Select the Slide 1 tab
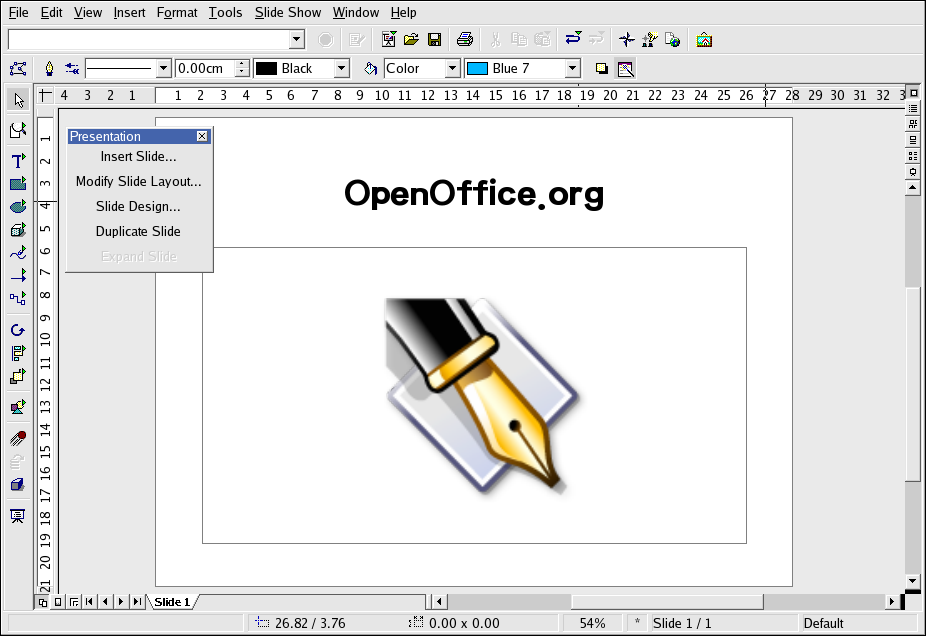 click(x=171, y=601)
